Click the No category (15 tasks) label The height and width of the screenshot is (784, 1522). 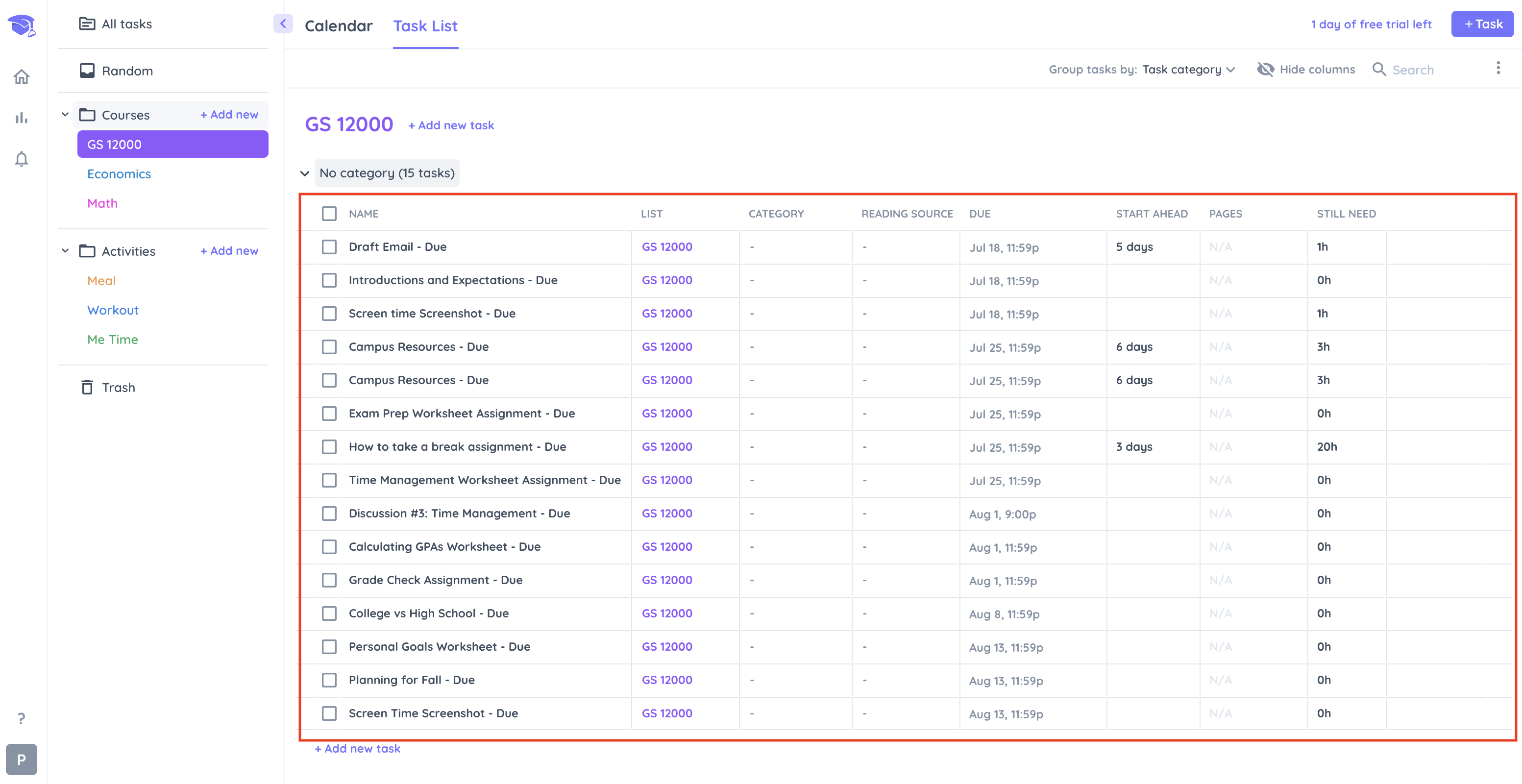pos(387,173)
